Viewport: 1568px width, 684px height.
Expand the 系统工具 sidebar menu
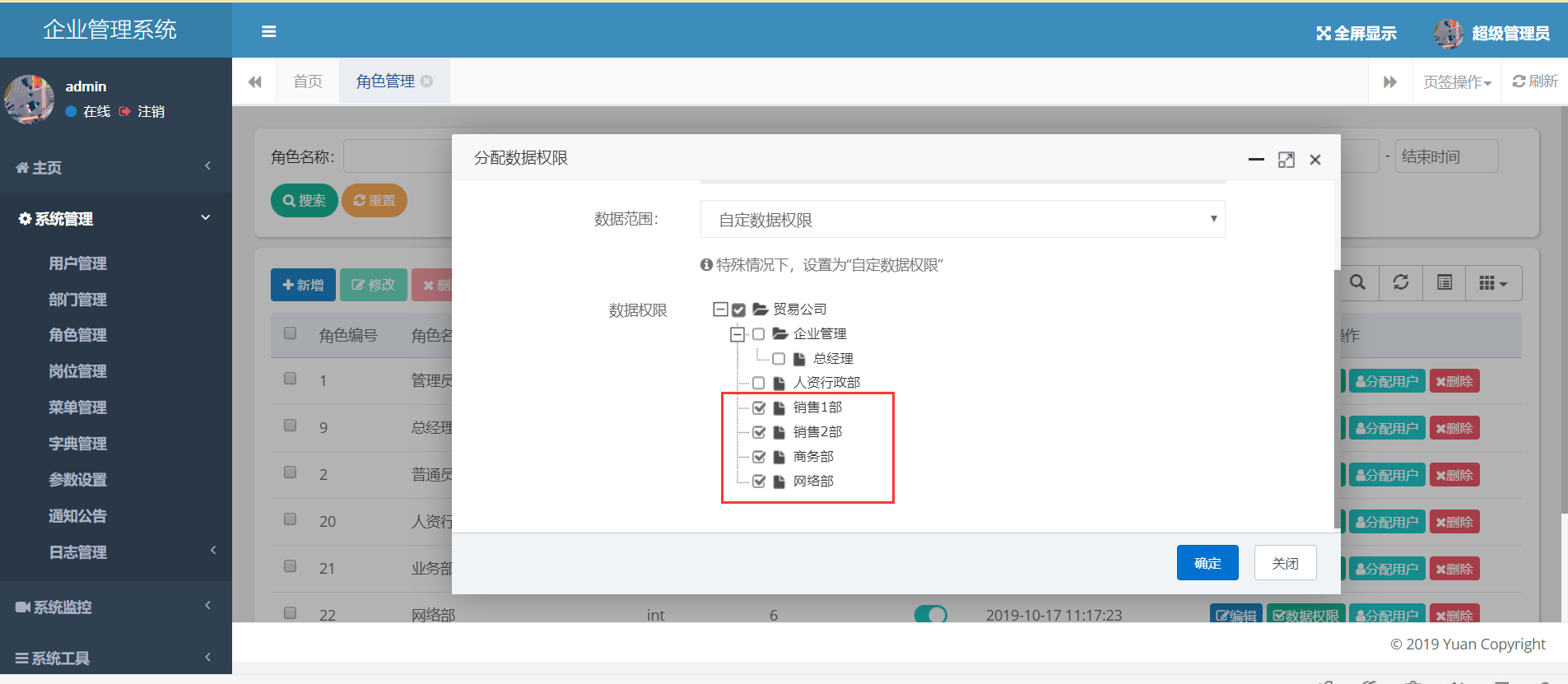pyautogui.click(x=115, y=658)
